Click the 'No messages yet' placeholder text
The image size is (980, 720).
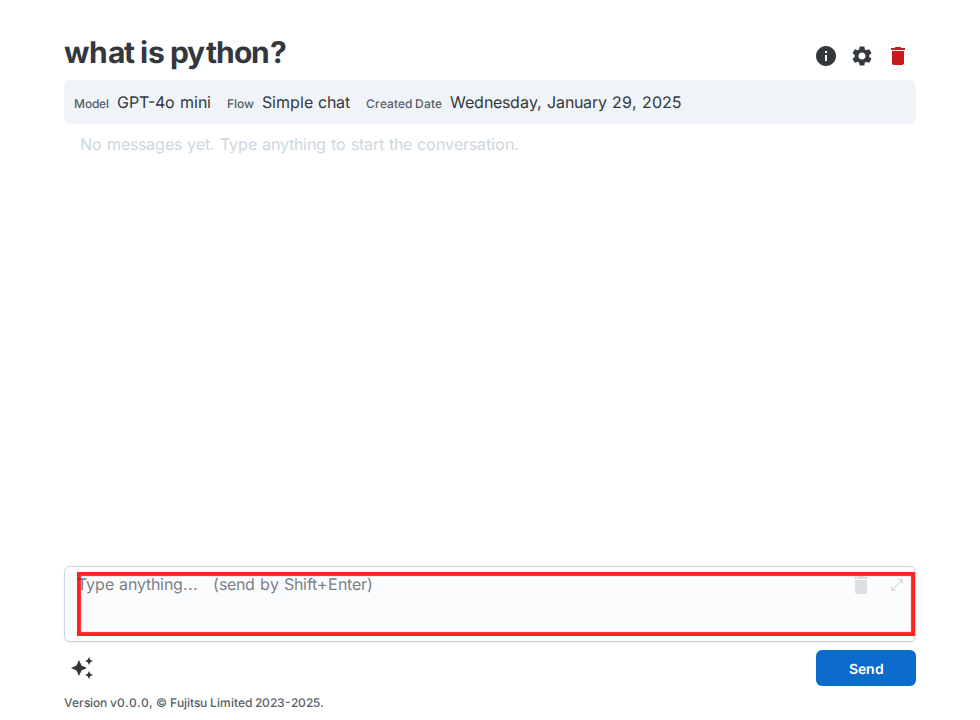[x=299, y=145]
